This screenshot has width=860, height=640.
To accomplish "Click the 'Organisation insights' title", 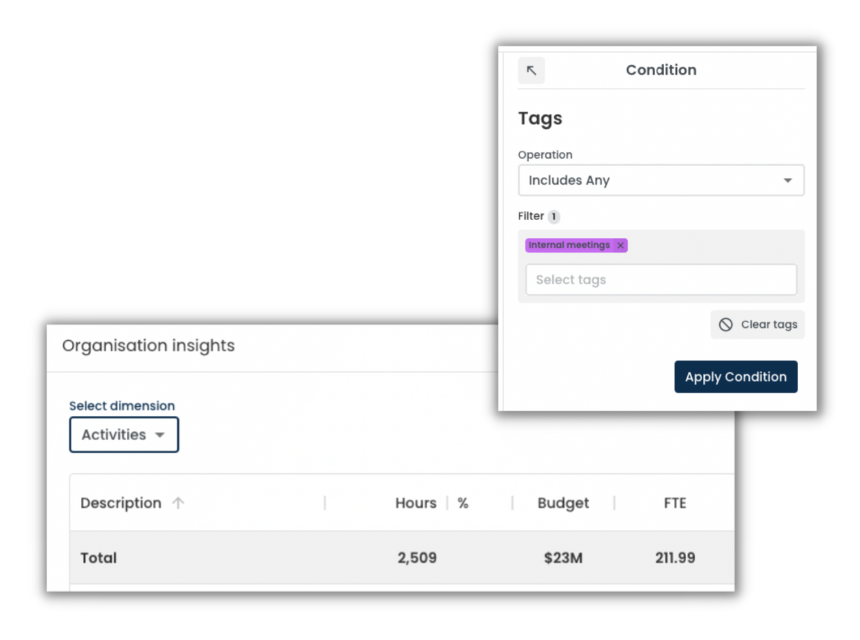I will pyautogui.click(x=148, y=346).
